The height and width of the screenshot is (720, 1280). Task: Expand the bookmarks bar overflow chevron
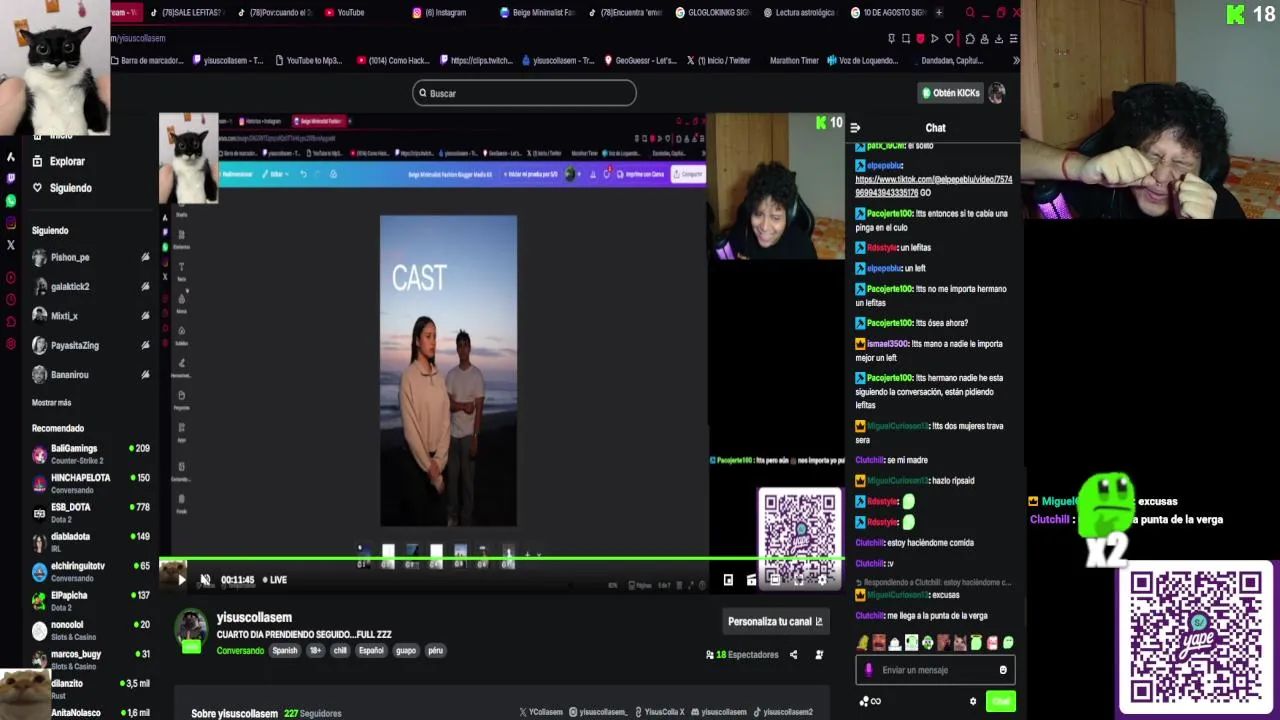click(x=1016, y=61)
